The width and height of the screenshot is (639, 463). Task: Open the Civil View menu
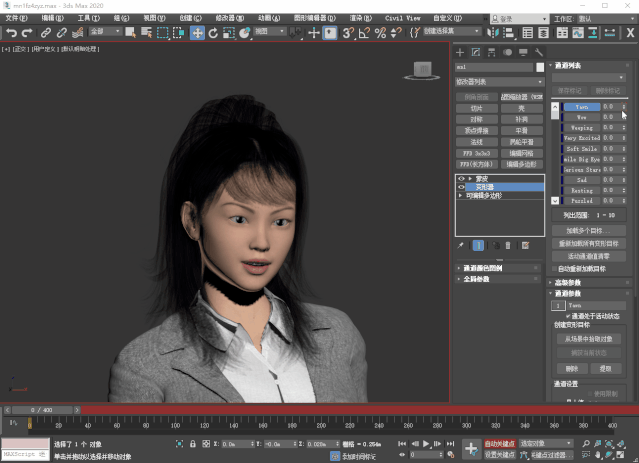click(403, 18)
